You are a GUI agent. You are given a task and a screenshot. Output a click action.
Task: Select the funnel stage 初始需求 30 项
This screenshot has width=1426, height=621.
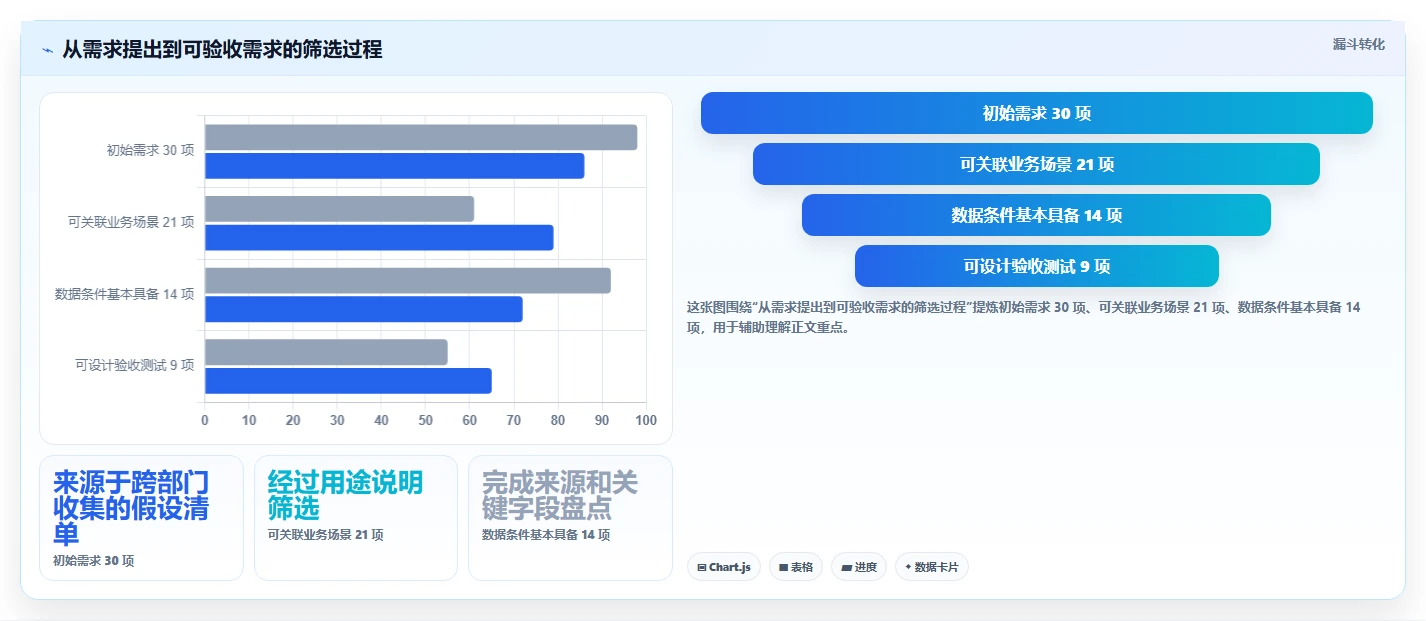click(x=1037, y=113)
